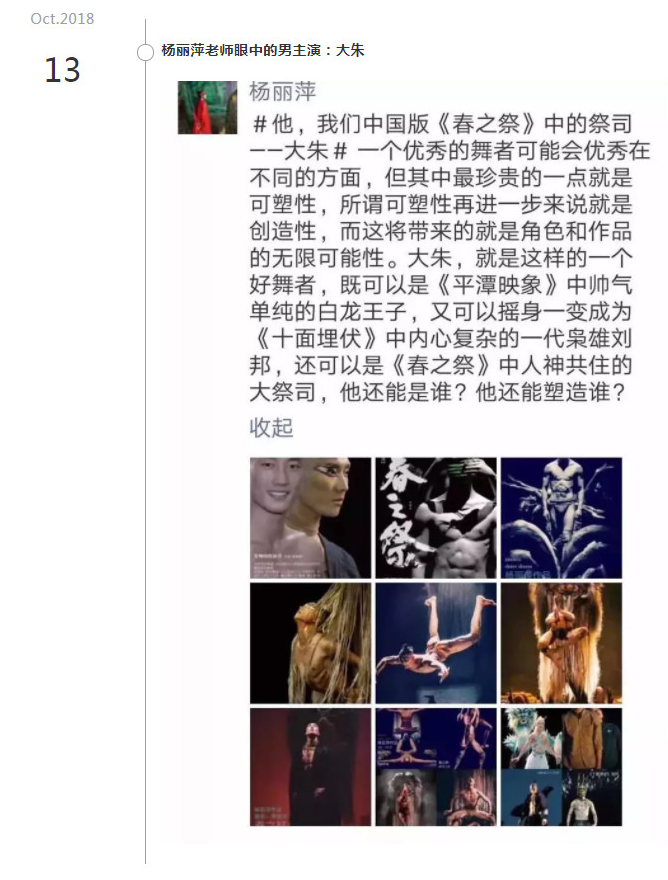Open the dancer with straw strands photo
The height and width of the screenshot is (880, 668).
pyautogui.click(x=310, y=643)
